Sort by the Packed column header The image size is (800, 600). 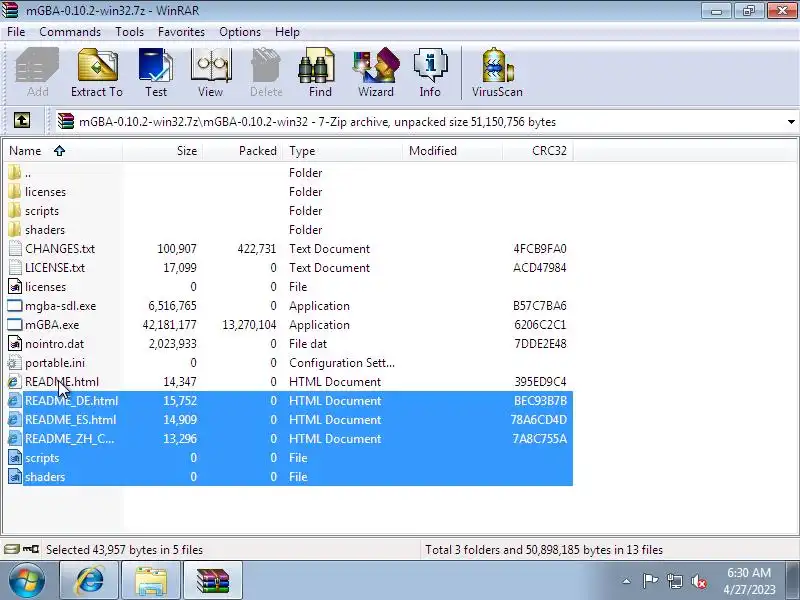(x=243, y=151)
